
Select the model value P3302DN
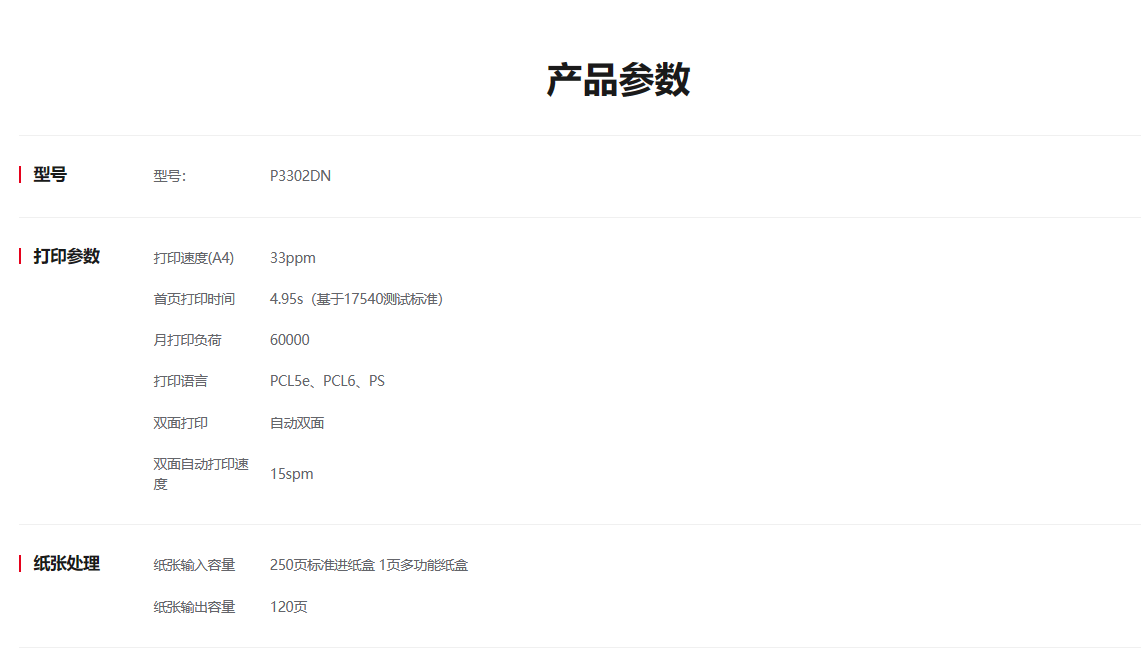point(300,176)
